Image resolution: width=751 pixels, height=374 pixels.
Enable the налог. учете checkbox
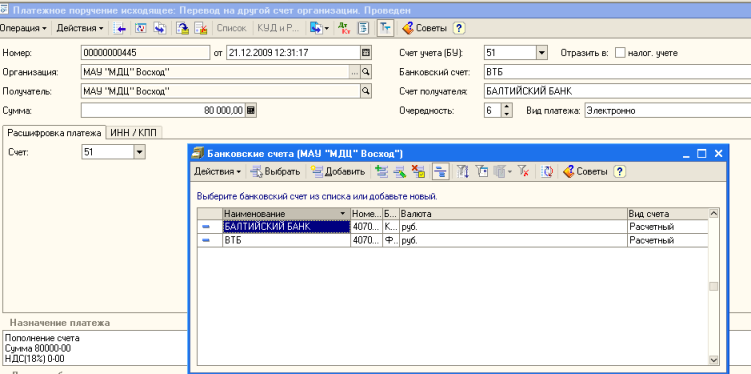pos(620,53)
